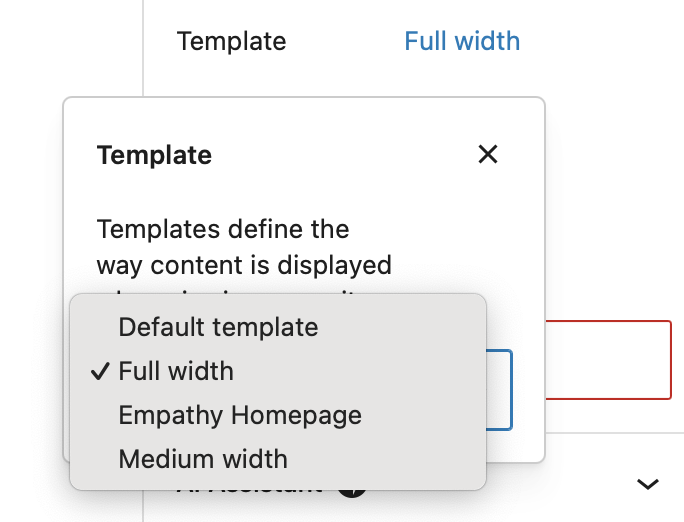684x522 pixels.
Task: Click the info icon beside AI Assistant
Action: coord(349,488)
